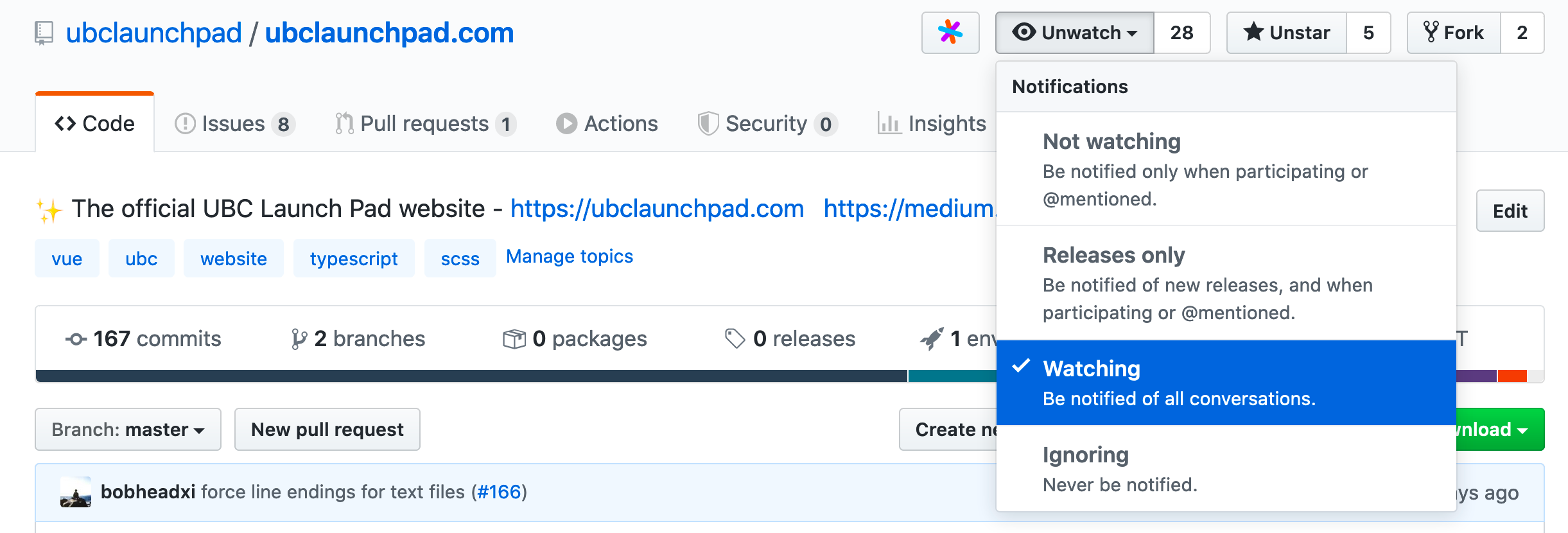The image size is (1568, 533).
Task: Switch to the Code tab
Action: tap(95, 123)
